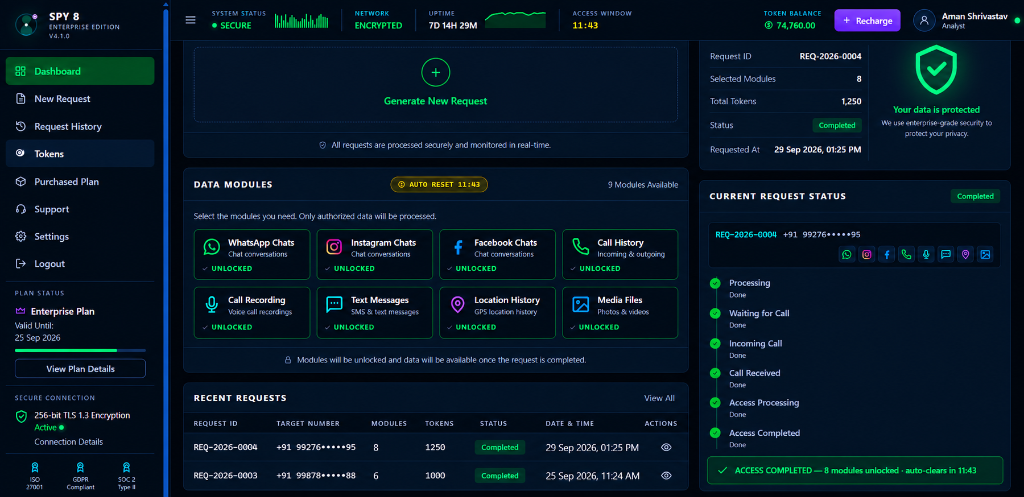Click the Auto Reset 11:43 badge
Screen dimensions: 1024x497
(x=439, y=185)
